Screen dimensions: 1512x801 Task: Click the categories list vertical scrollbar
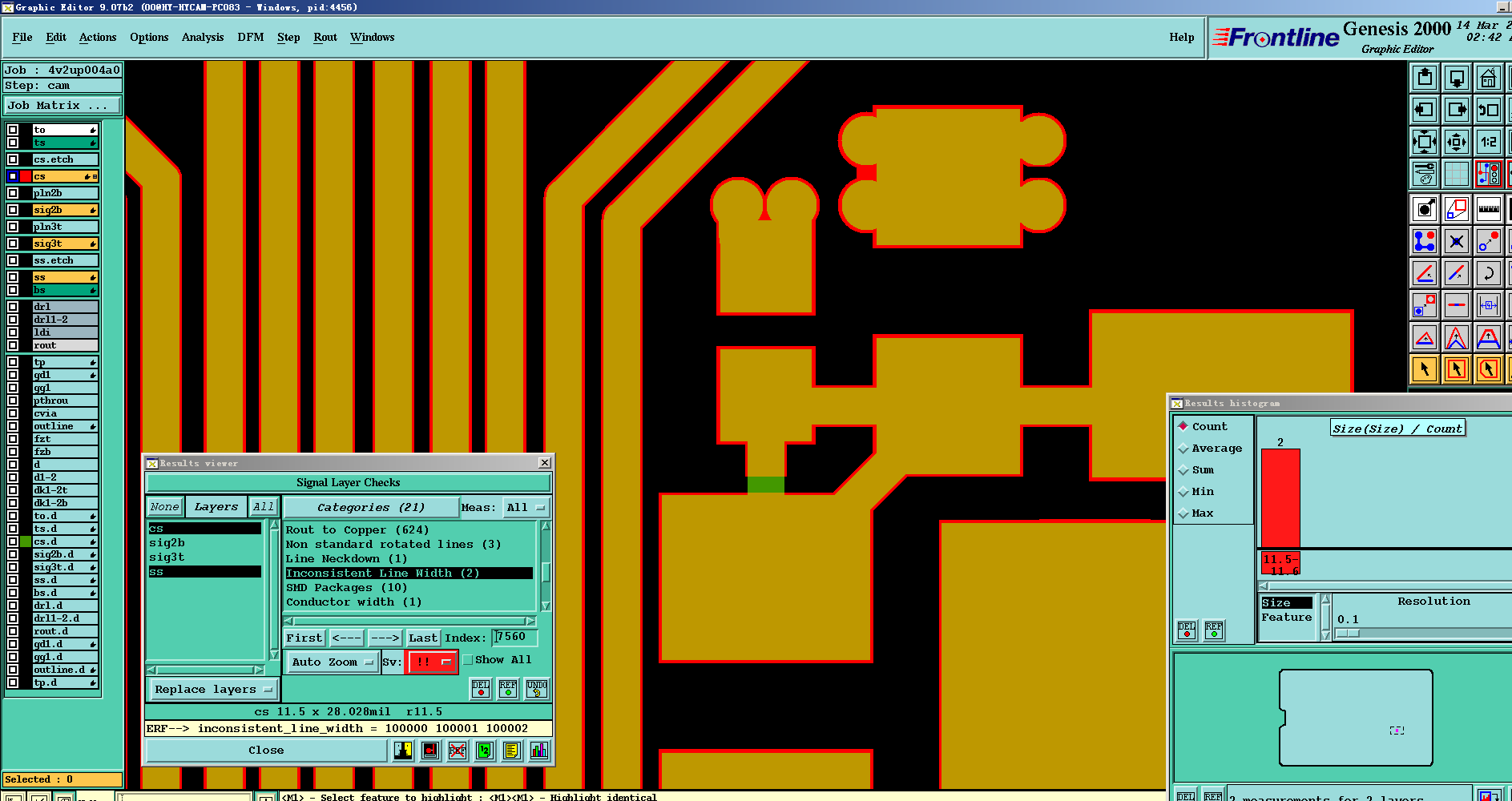tap(546, 566)
